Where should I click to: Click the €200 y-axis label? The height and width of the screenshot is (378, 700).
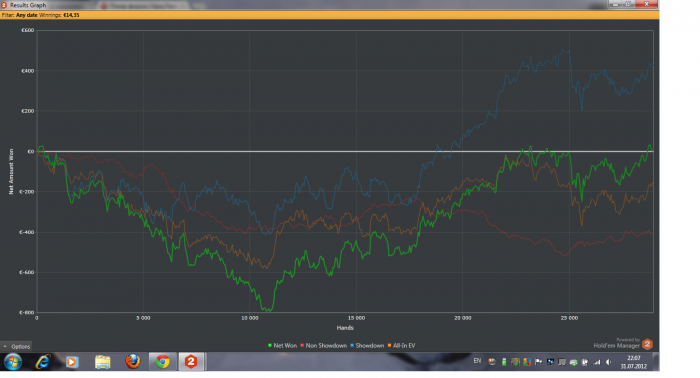28,111
